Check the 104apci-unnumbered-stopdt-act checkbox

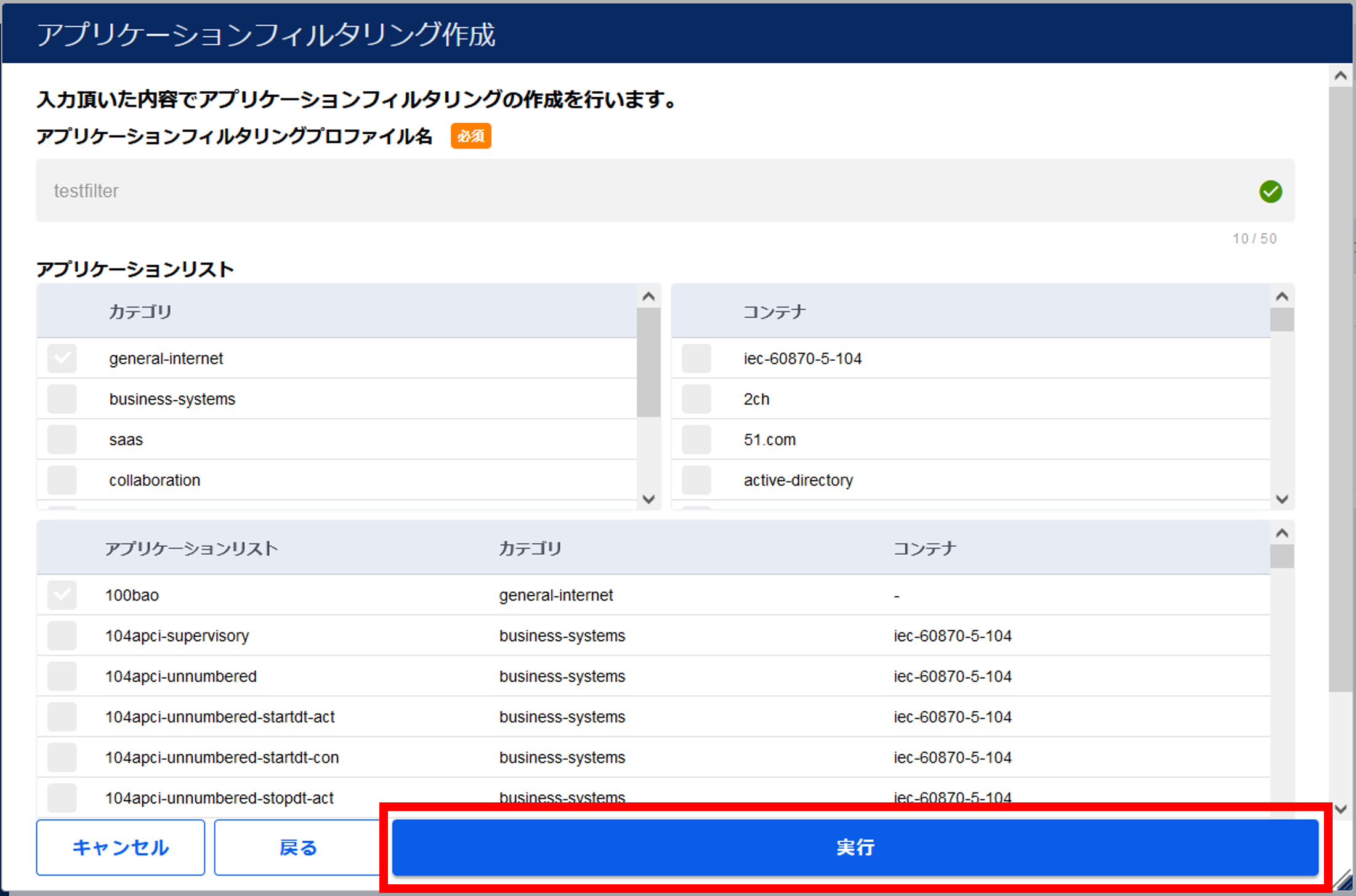coord(62,798)
